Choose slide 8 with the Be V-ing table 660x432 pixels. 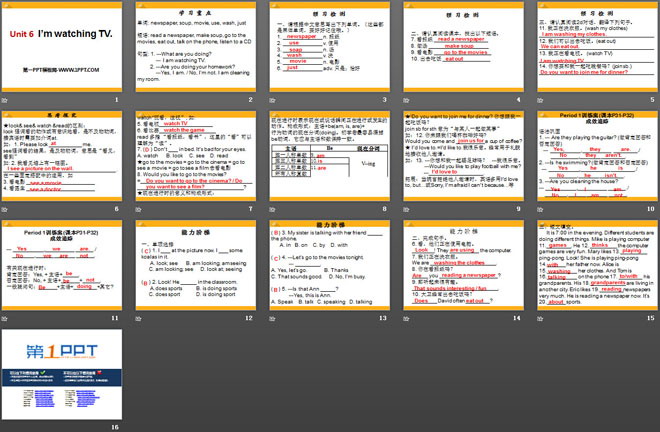coord(329,160)
